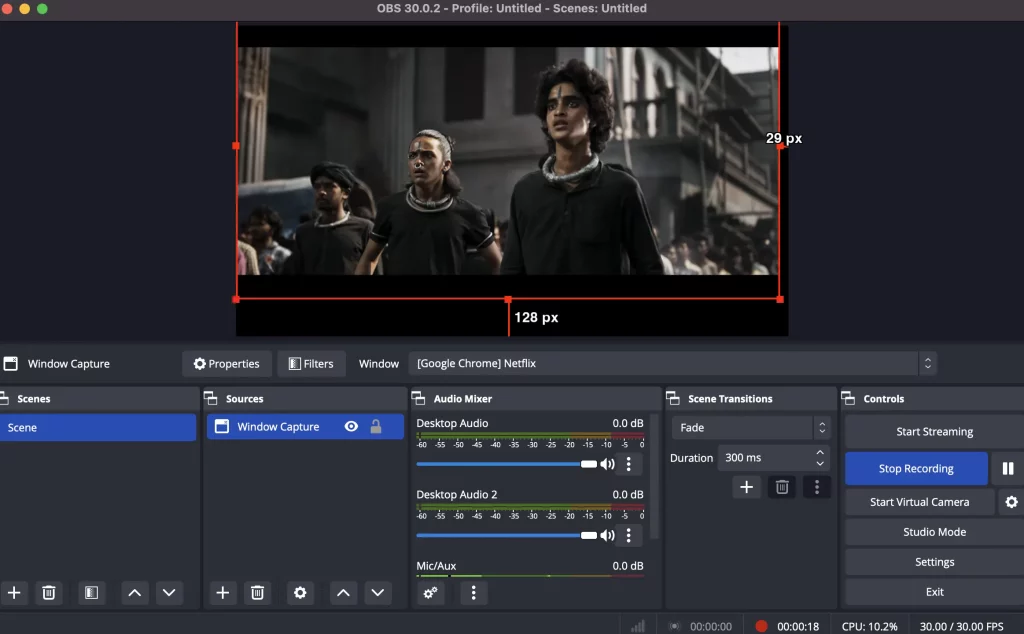Open Properties for the selected source
The image size is (1024, 634).
point(226,364)
